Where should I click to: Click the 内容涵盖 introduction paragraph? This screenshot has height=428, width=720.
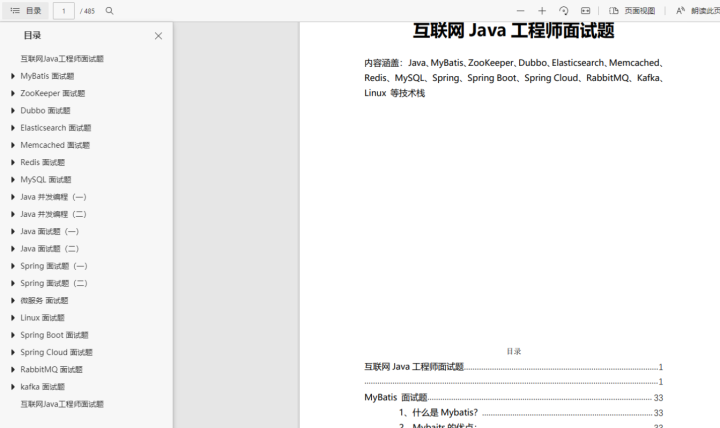[514, 78]
